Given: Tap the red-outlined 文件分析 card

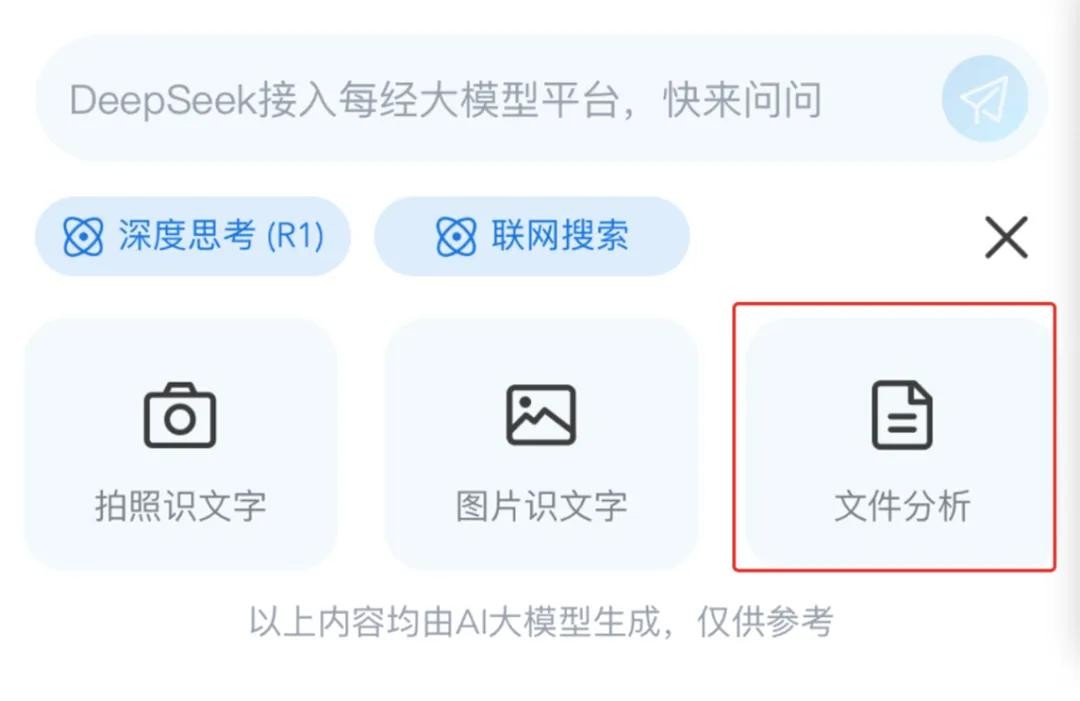Looking at the screenshot, I should coord(895,437).
